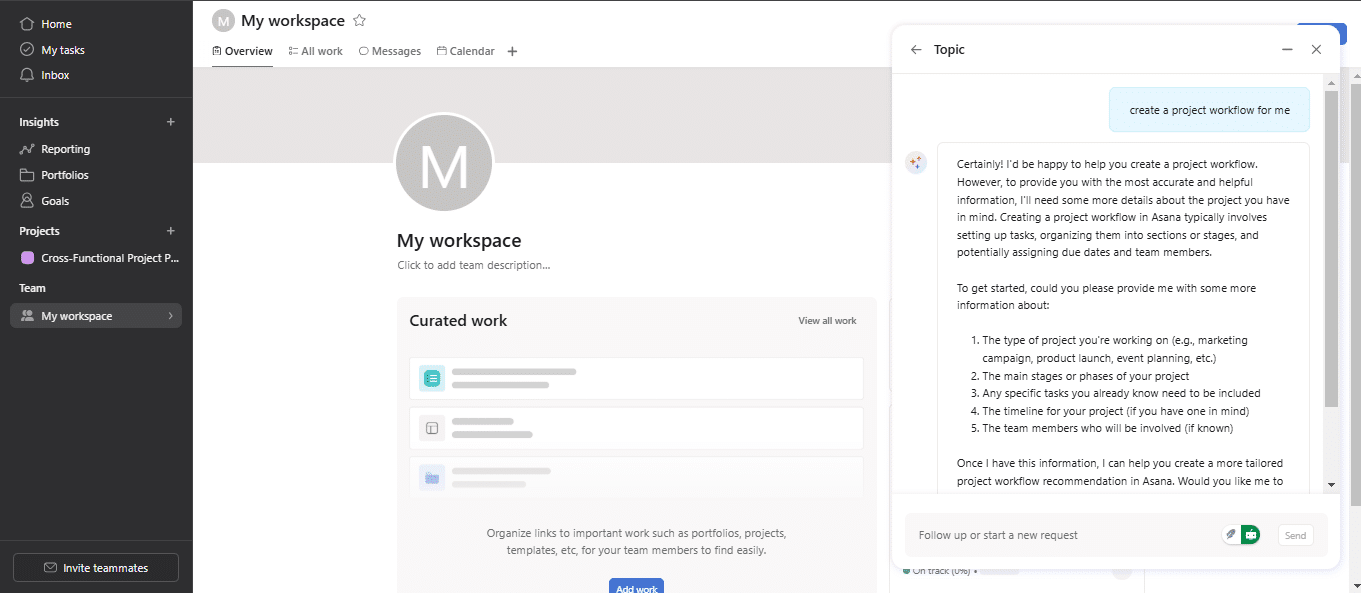
Task: Add a new project with Projects plus icon
Action: [x=170, y=231]
